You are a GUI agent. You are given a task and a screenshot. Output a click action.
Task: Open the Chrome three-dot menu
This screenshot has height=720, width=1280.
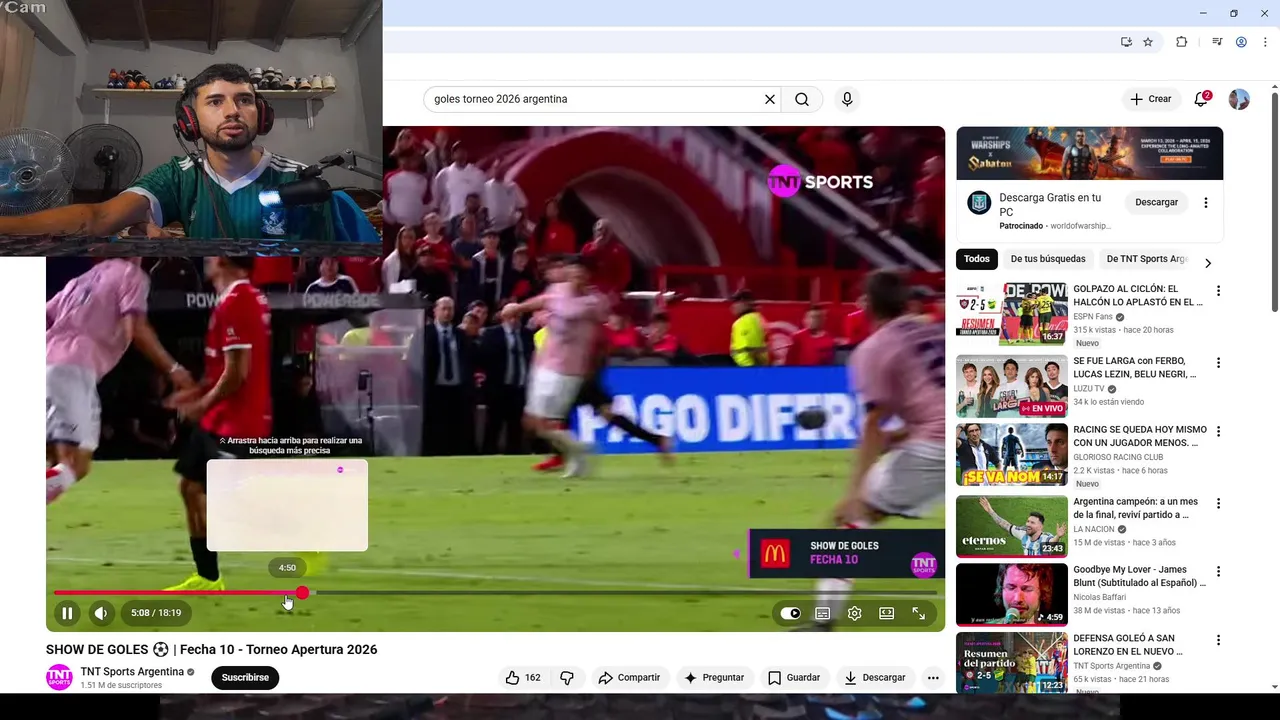tap(1266, 42)
